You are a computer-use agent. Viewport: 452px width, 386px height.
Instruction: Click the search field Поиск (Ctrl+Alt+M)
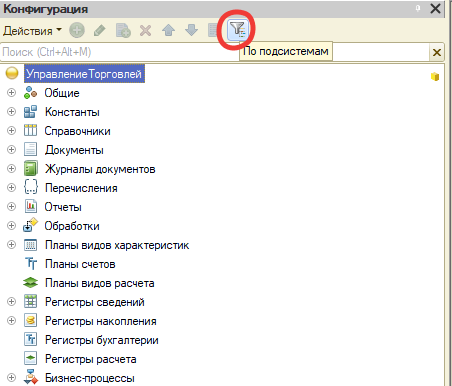pos(215,52)
